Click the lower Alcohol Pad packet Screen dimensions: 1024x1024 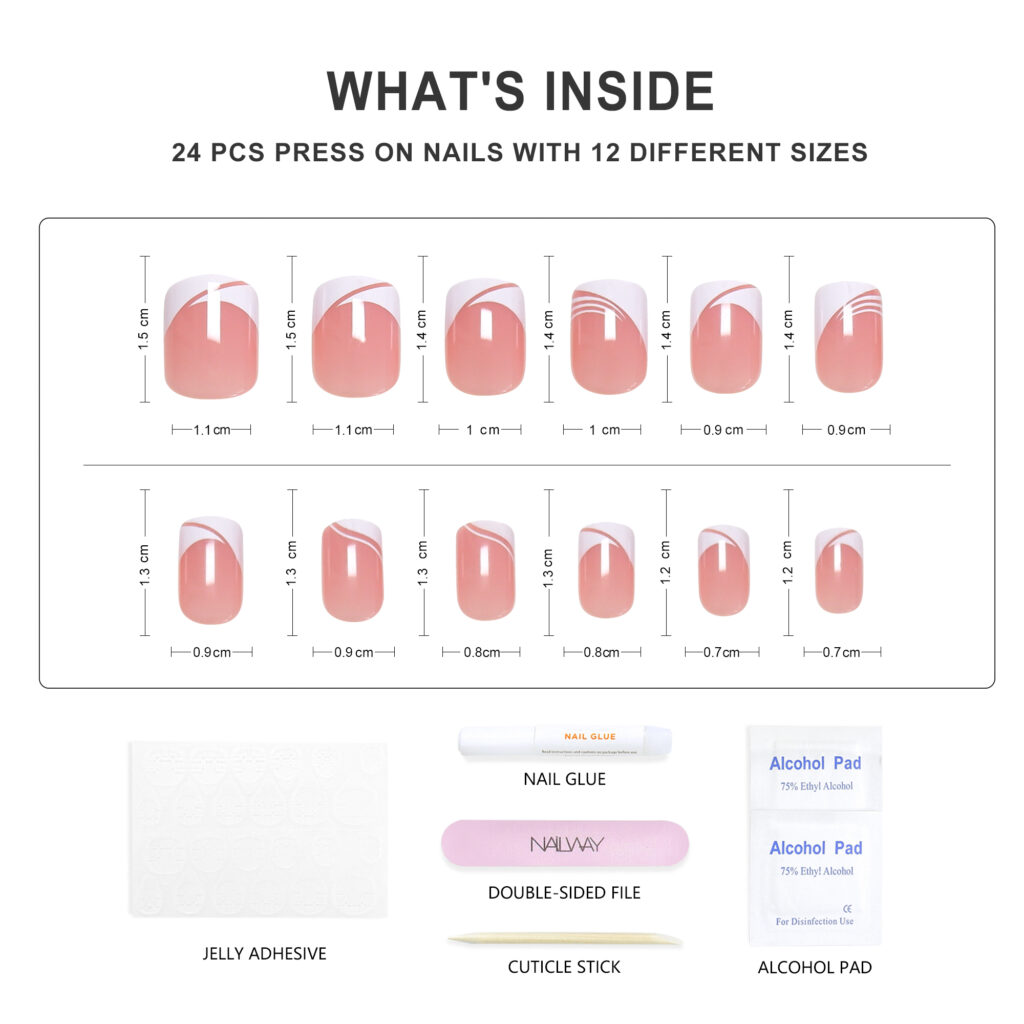tap(815, 868)
